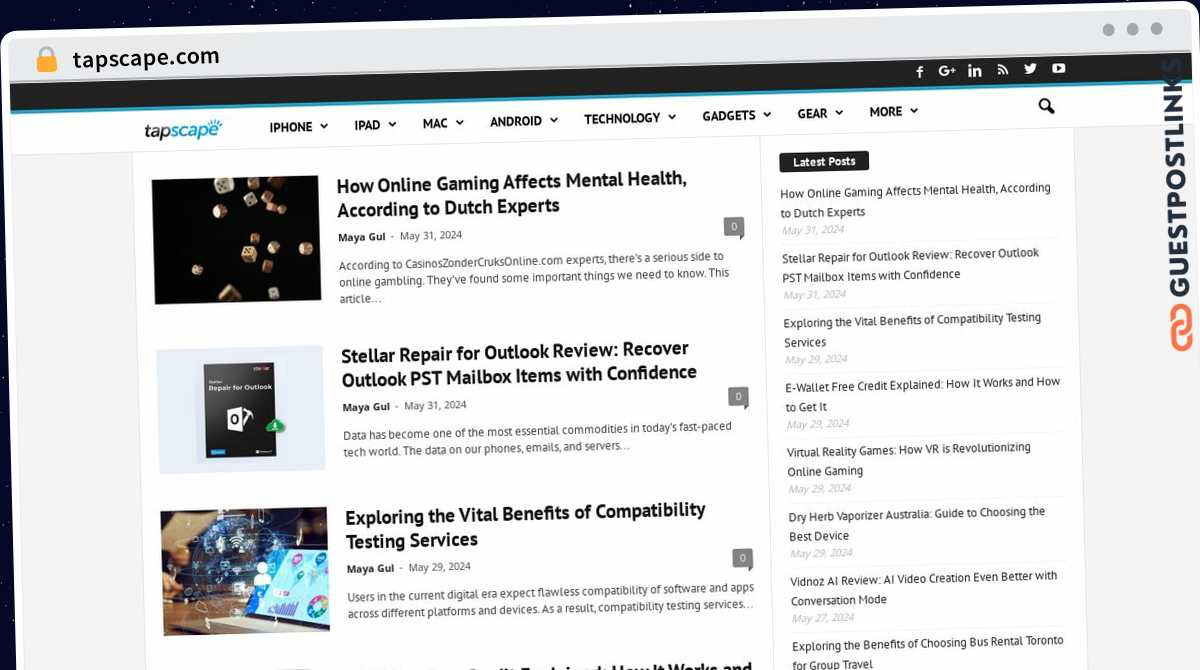Open sidebar post Virtual Reality Games

(908, 459)
